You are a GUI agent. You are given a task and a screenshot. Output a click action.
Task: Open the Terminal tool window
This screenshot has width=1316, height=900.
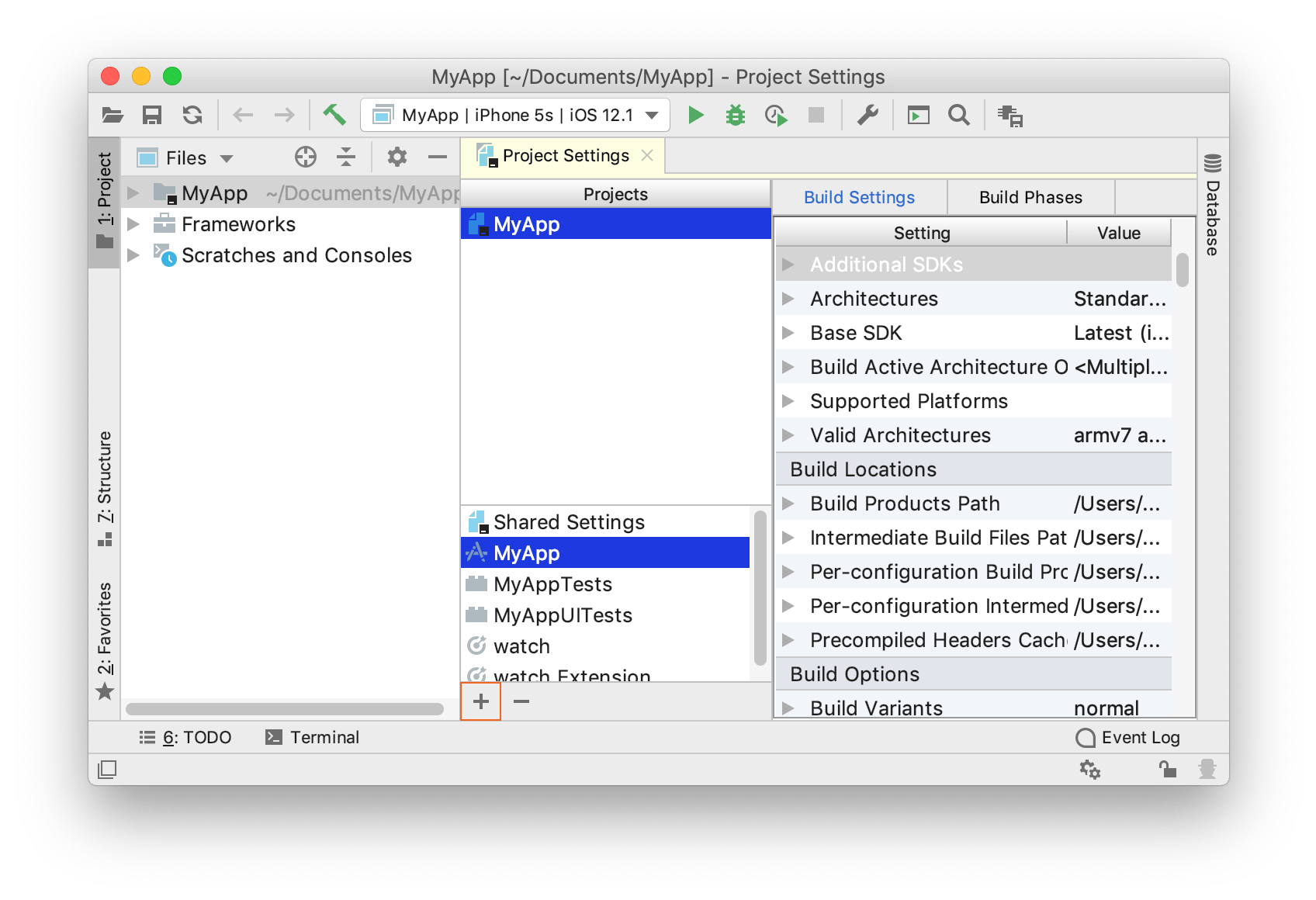(312, 737)
